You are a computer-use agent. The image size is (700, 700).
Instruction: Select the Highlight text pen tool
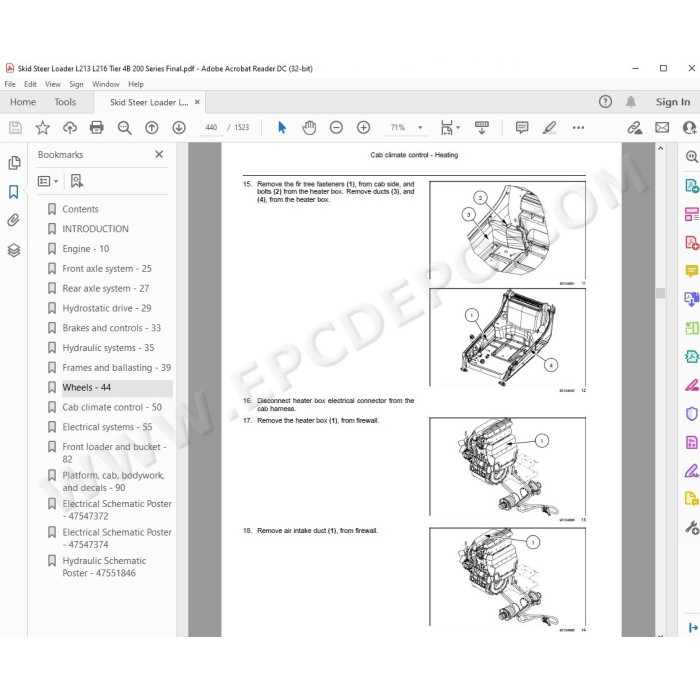tap(550, 128)
